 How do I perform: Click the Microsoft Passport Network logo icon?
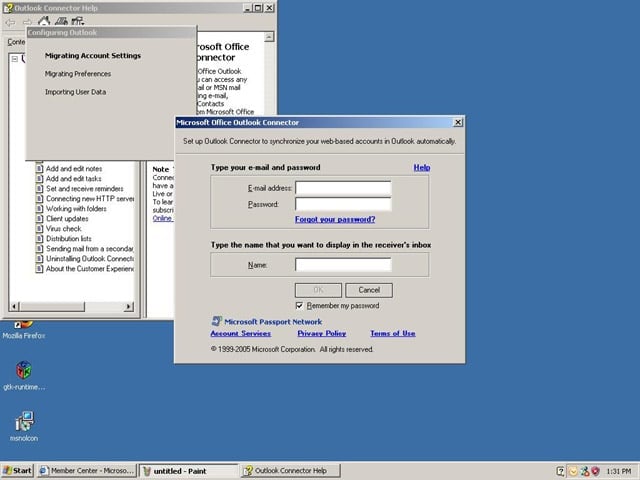tap(216, 321)
